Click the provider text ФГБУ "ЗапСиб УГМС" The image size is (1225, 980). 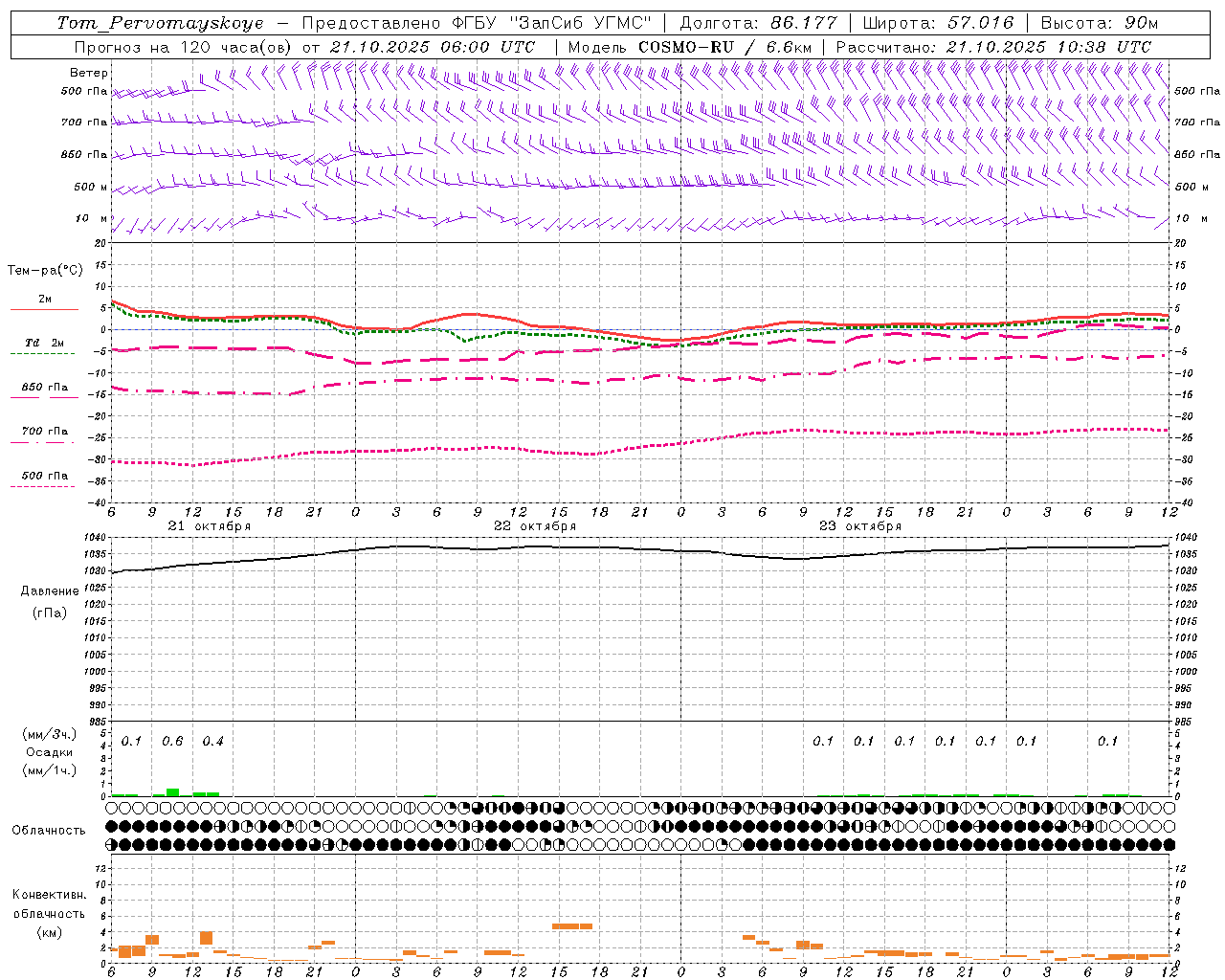[x=551, y=23]
